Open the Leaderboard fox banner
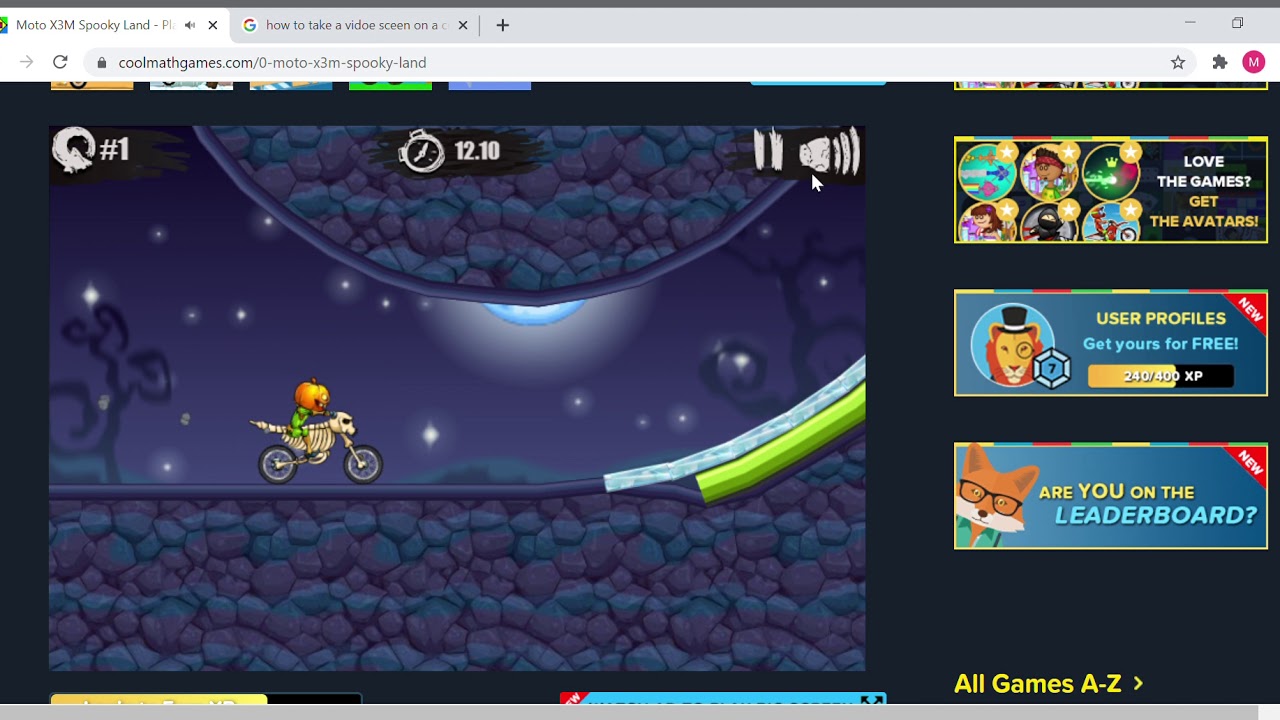Image resolution: width=1280 pixels, height=720 pixels. 1111,496
